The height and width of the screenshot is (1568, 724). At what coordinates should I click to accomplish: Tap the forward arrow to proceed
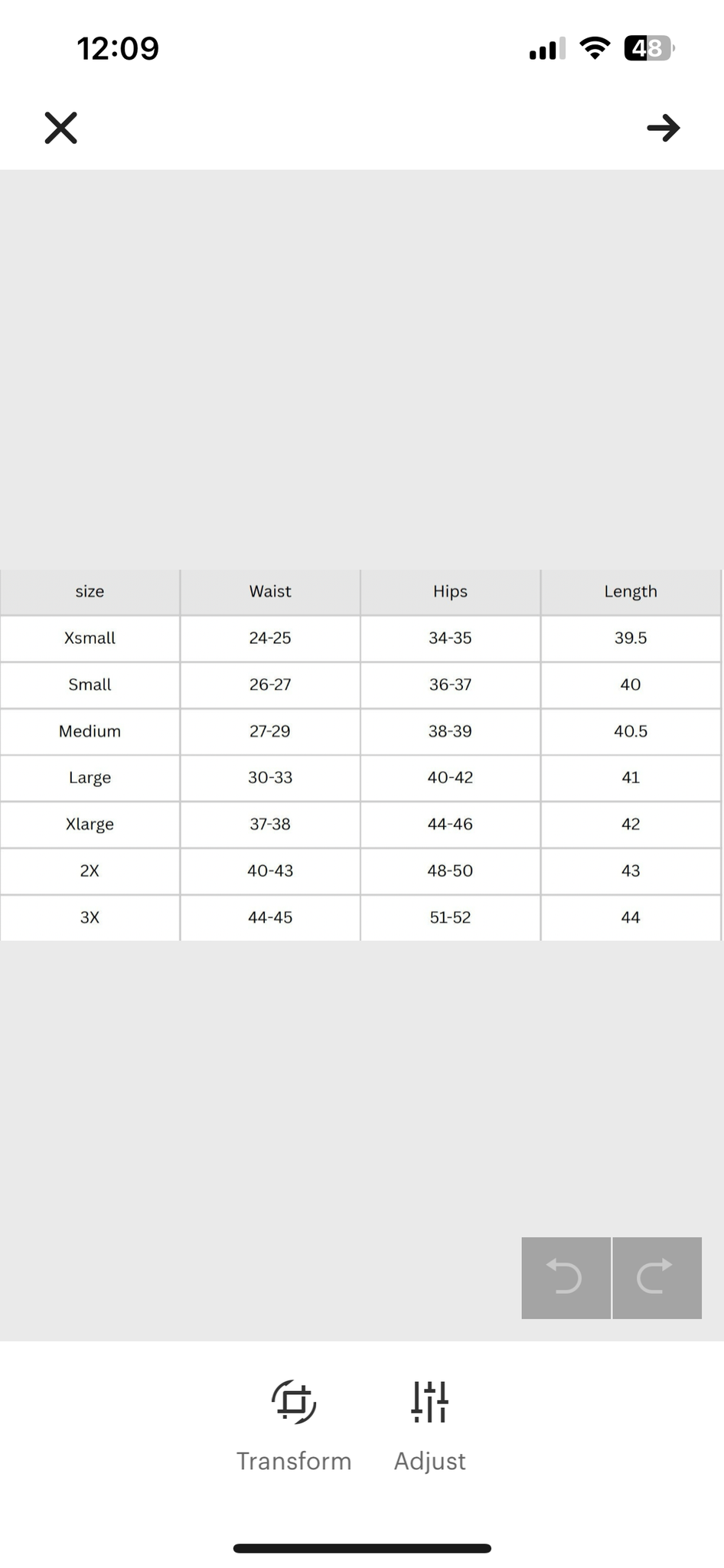[x=664, y=128]
